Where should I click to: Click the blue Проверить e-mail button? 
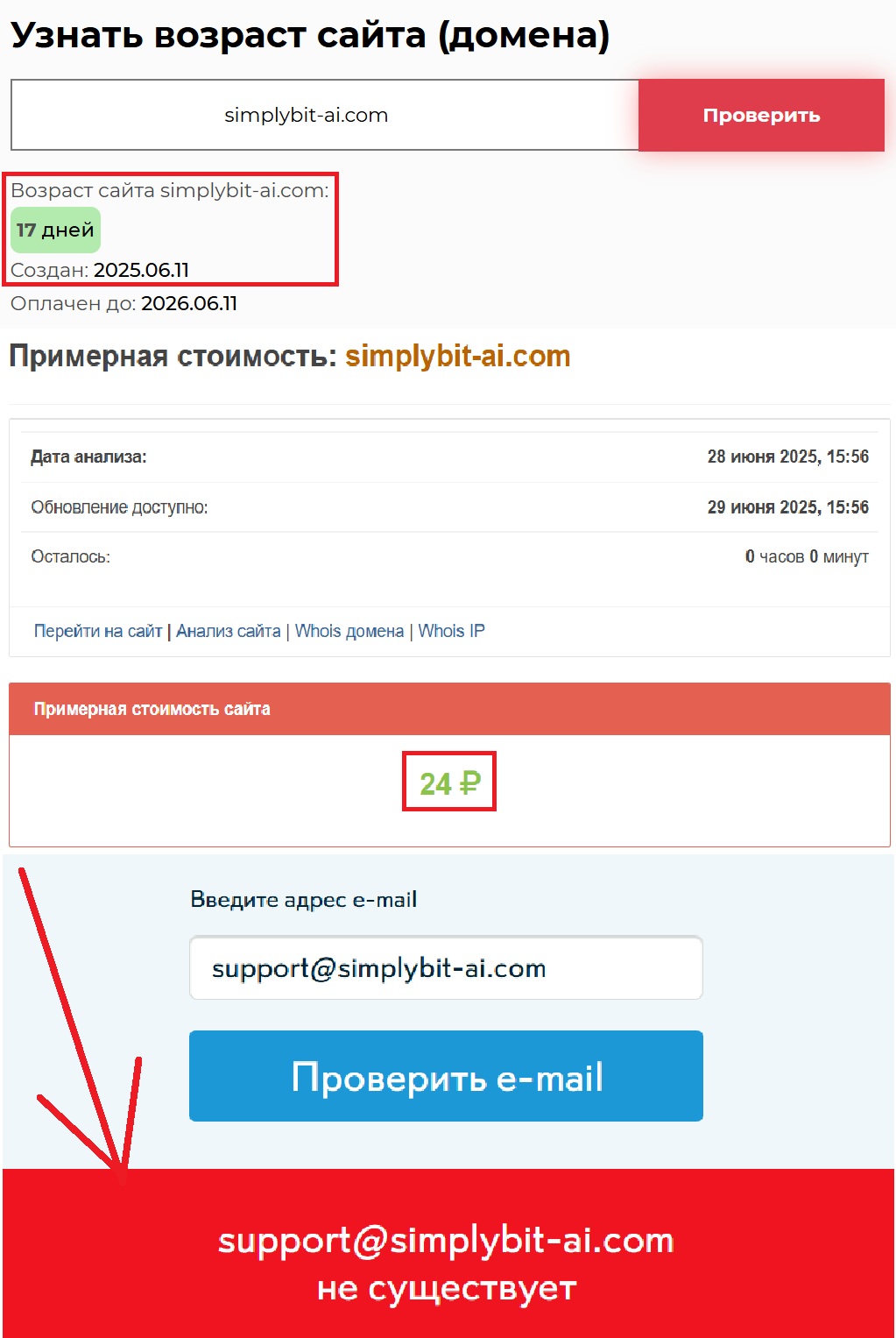446,1076
